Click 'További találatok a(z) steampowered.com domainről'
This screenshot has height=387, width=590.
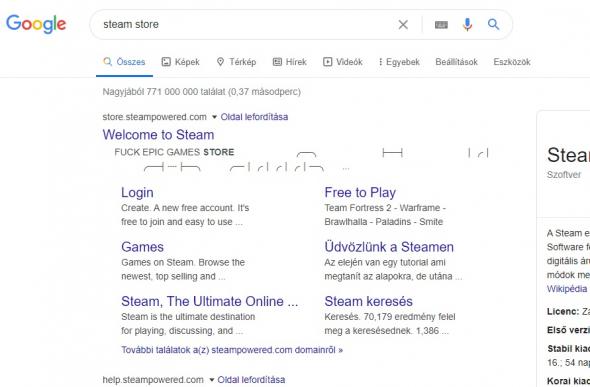232,350
